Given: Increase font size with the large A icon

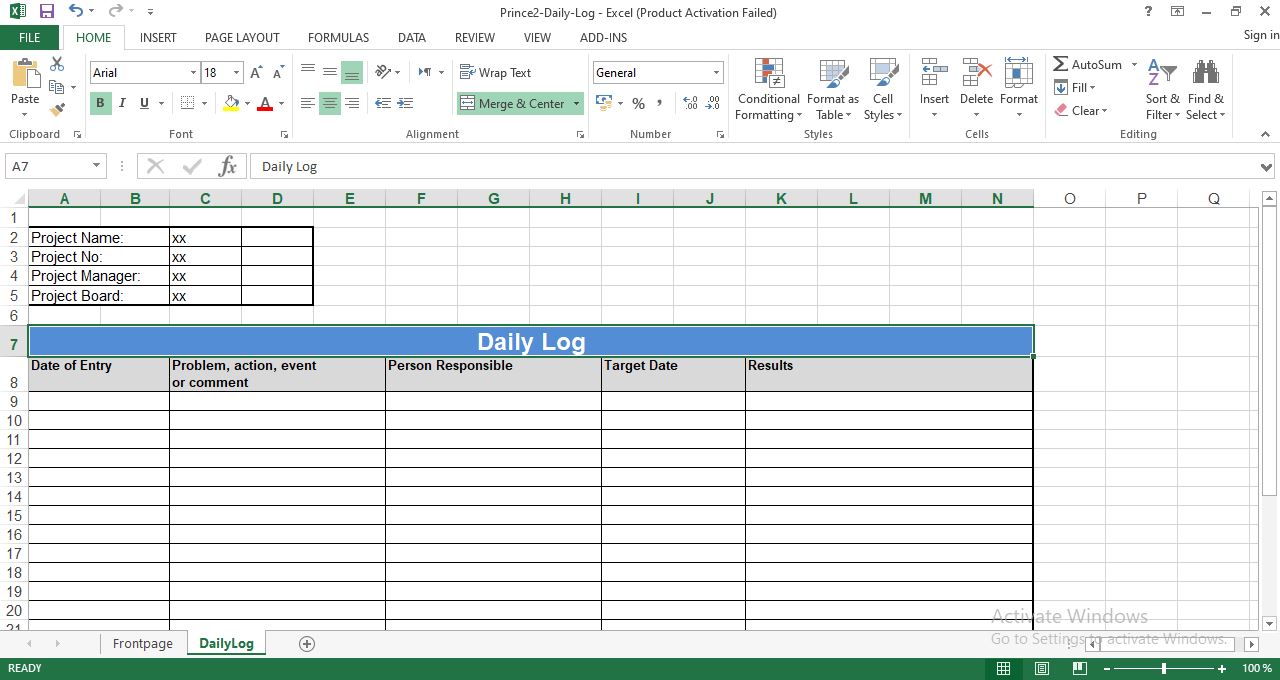Looking at the screenshot, I should click(257, 72).
